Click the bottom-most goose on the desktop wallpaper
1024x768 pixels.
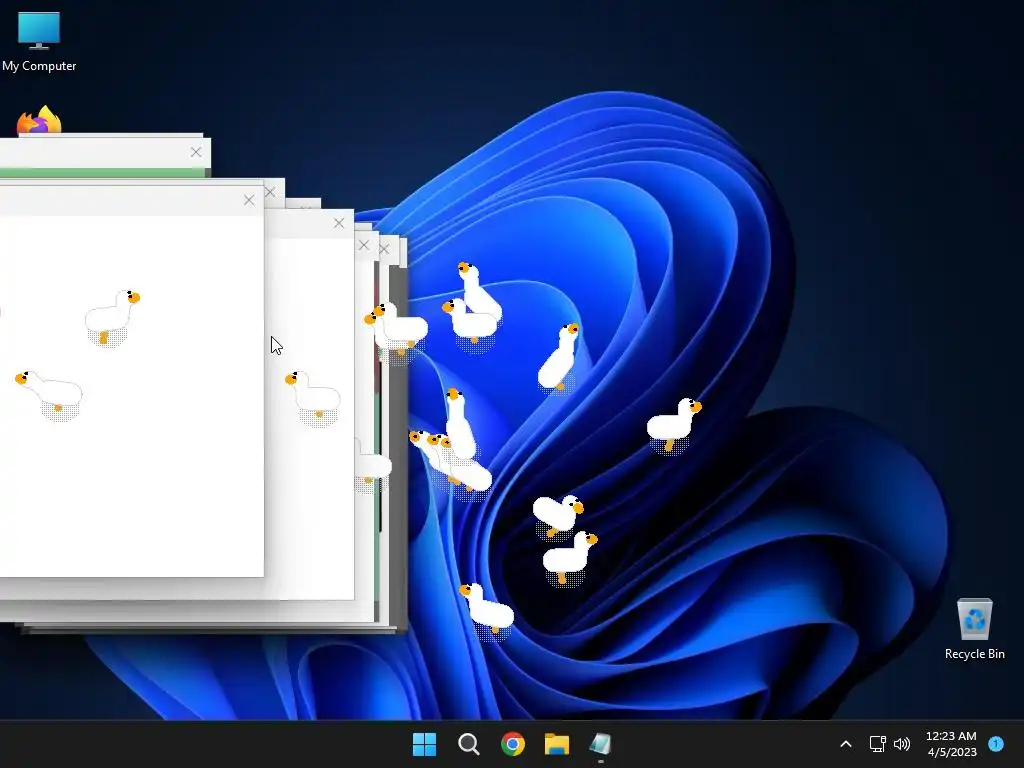click(487, 611)
